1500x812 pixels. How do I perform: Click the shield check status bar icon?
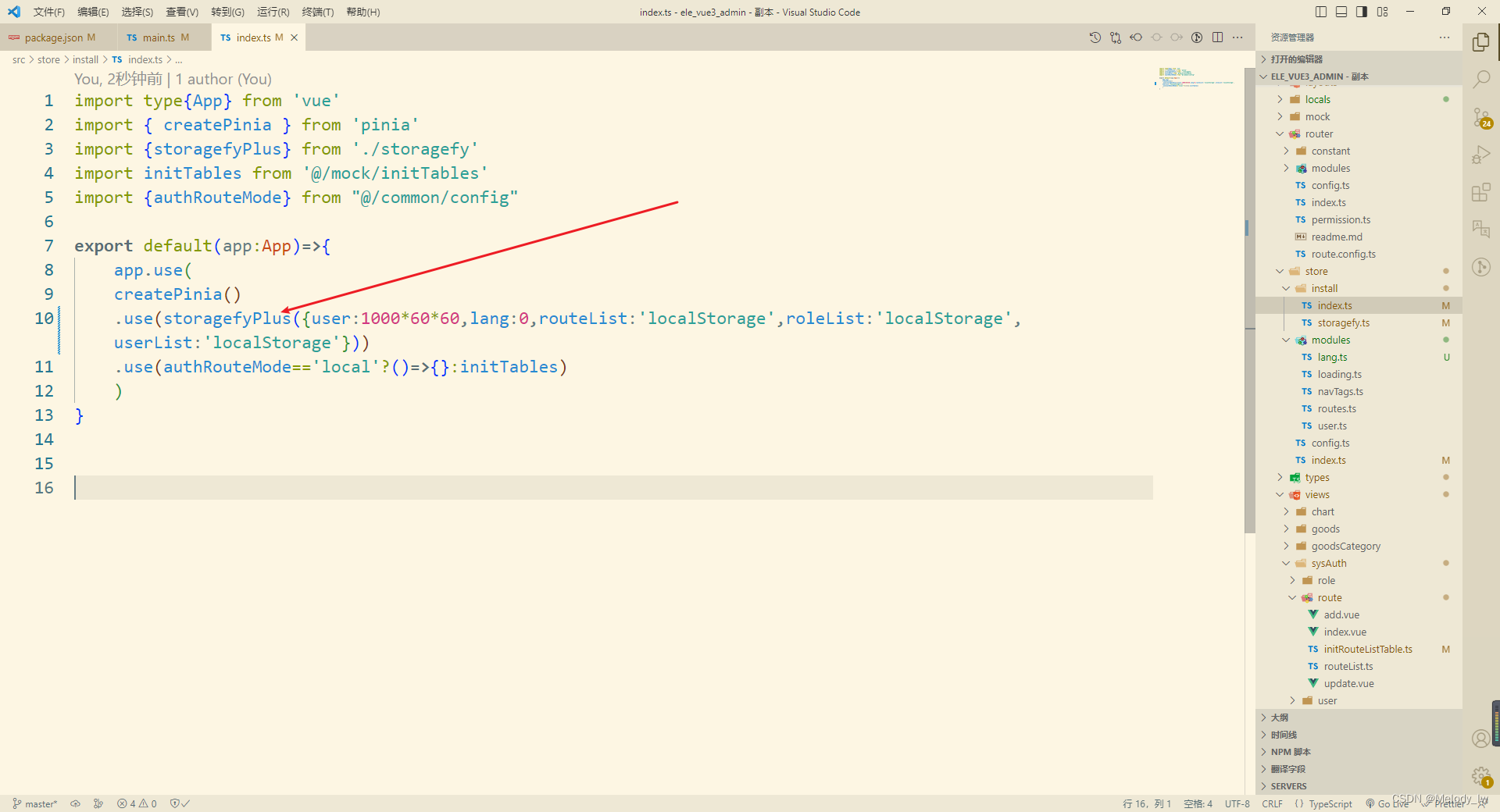180,803
